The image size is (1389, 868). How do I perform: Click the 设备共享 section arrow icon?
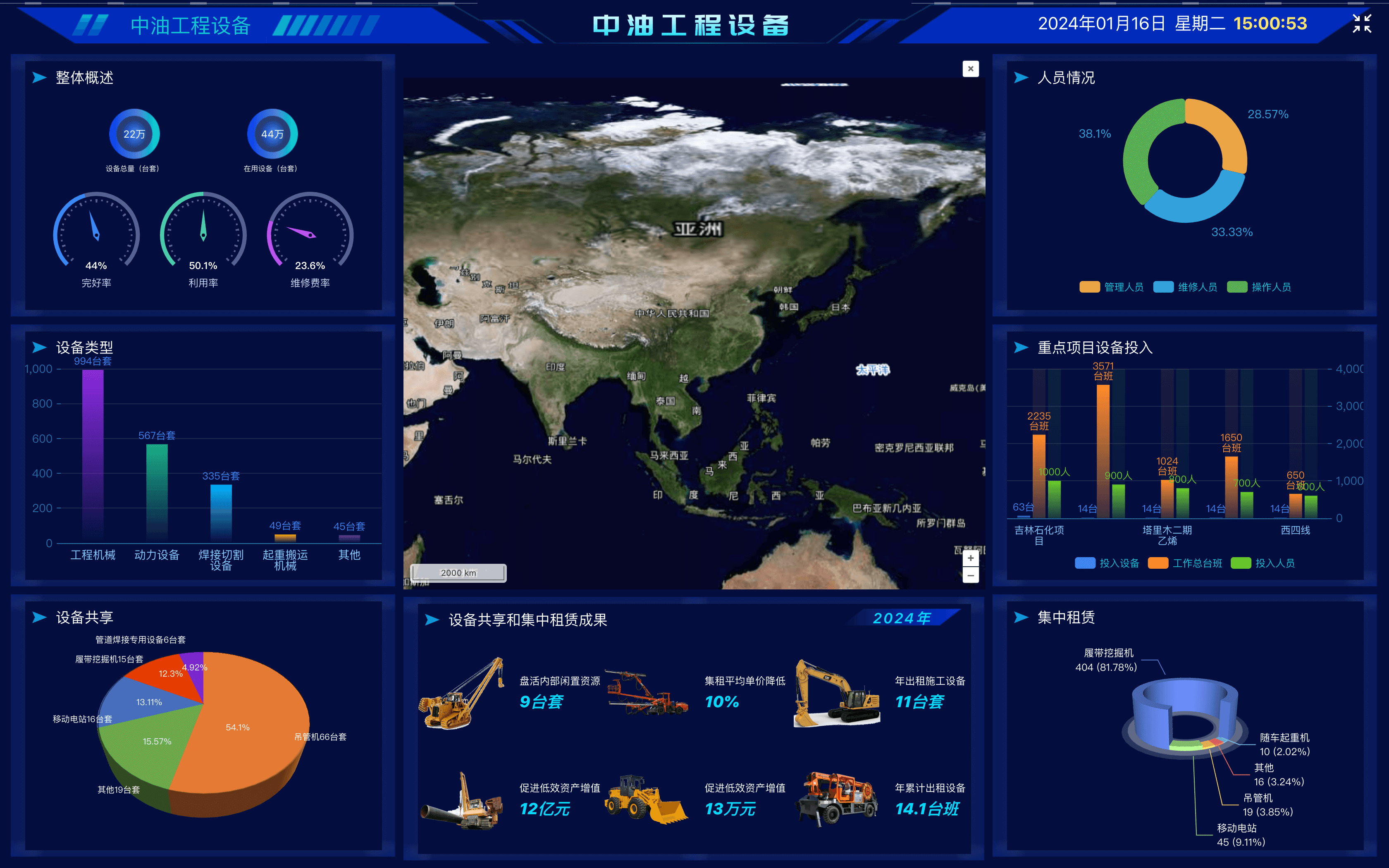(40, 617)
